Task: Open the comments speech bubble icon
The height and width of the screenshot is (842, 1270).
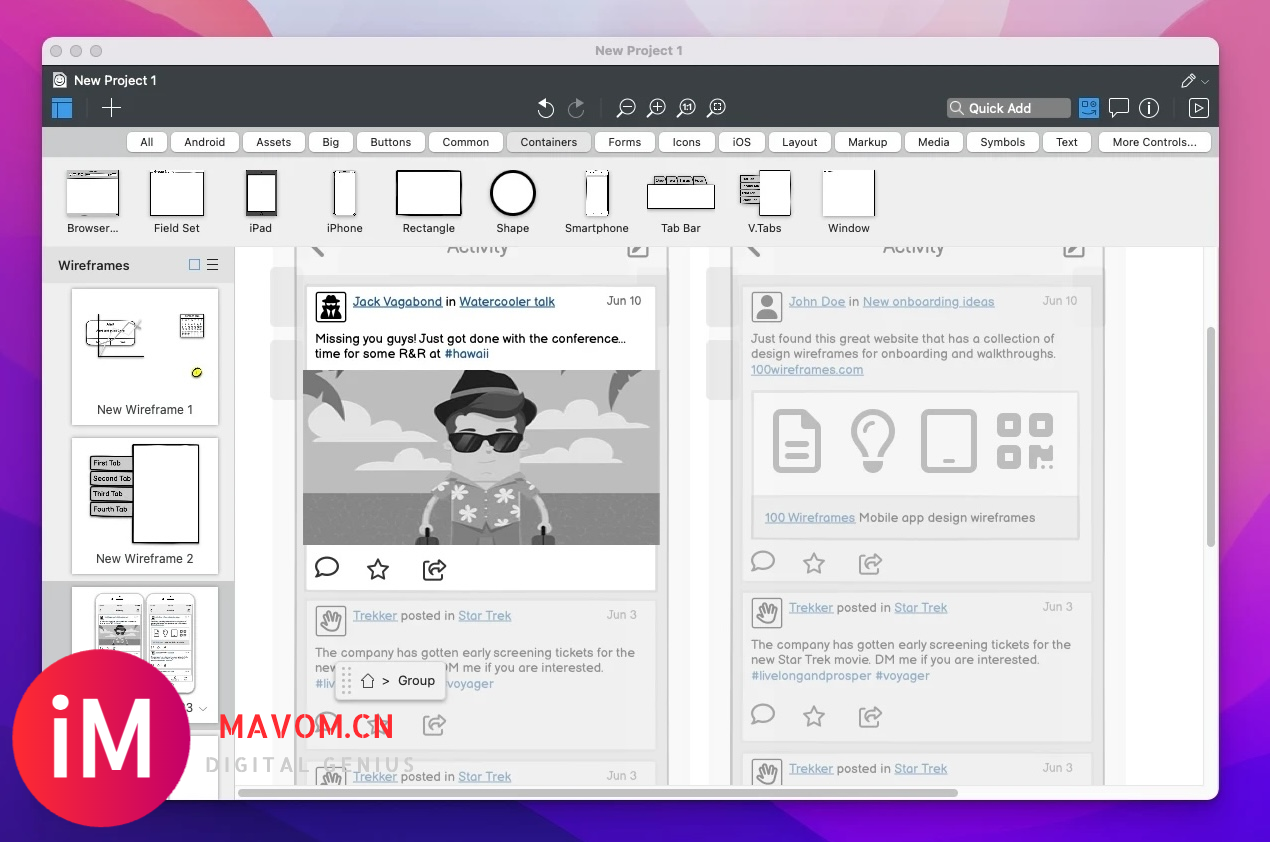Action: click(x=1119, y=108)
